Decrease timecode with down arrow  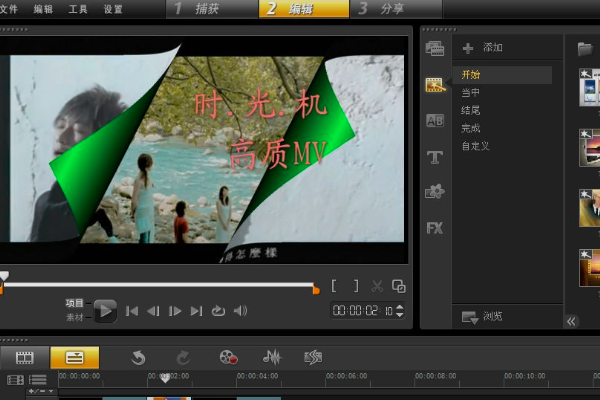pos(399,314)
